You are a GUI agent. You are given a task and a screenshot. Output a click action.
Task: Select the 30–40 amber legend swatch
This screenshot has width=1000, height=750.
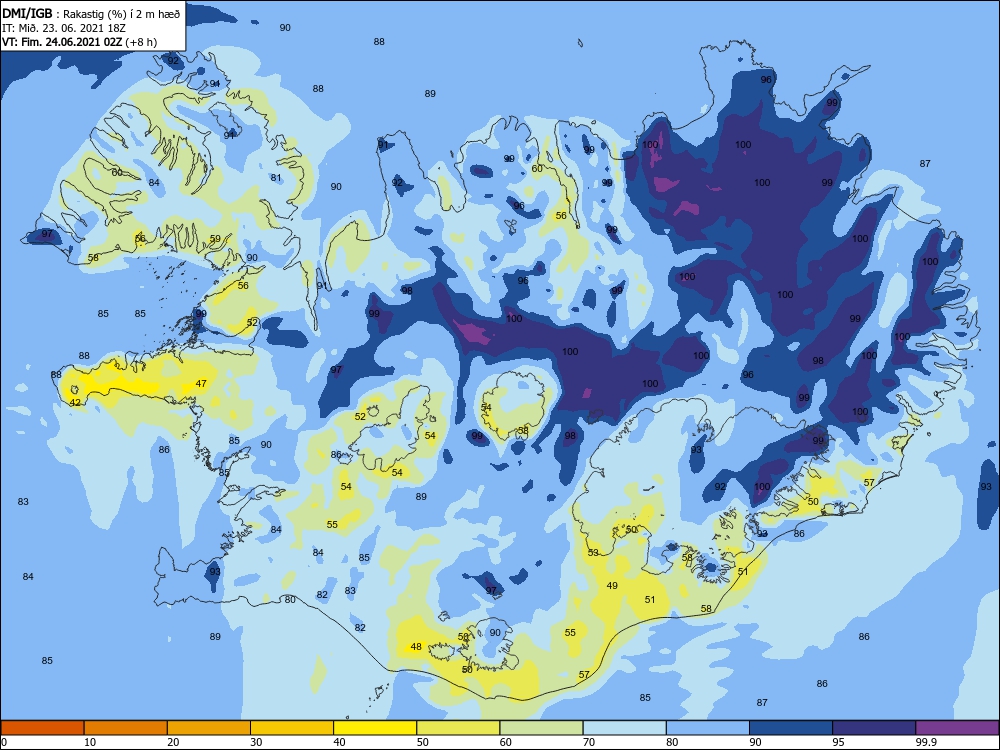click(292, 728)
